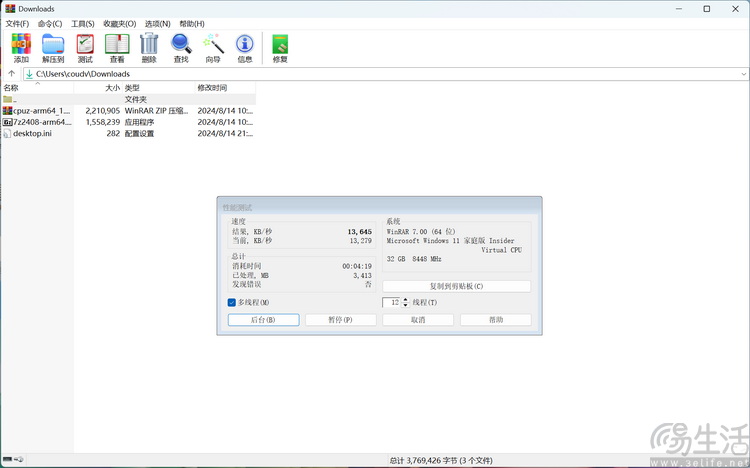Image resolution: width=750 pixels, height=468 pixels.
Task: Open the 选项(N) menu
Action: [x=158, y=24]
